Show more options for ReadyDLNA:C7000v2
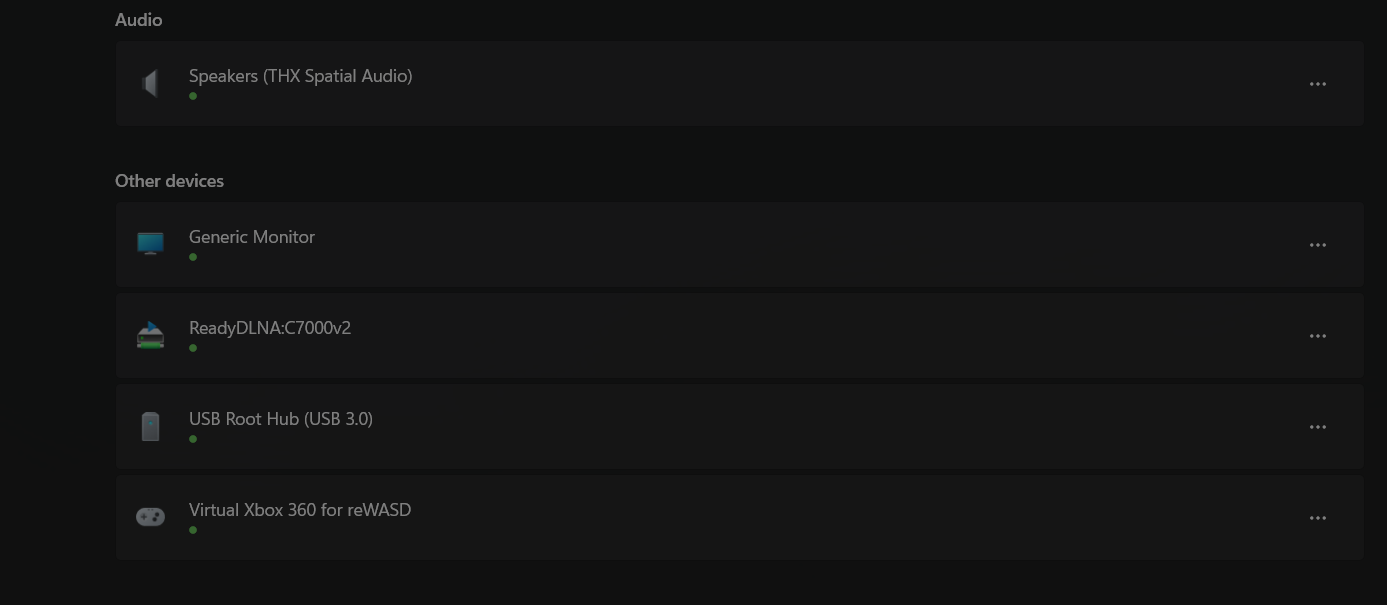The width and height of the screenshot is (1387, 605). click(x=1318, y=336)
